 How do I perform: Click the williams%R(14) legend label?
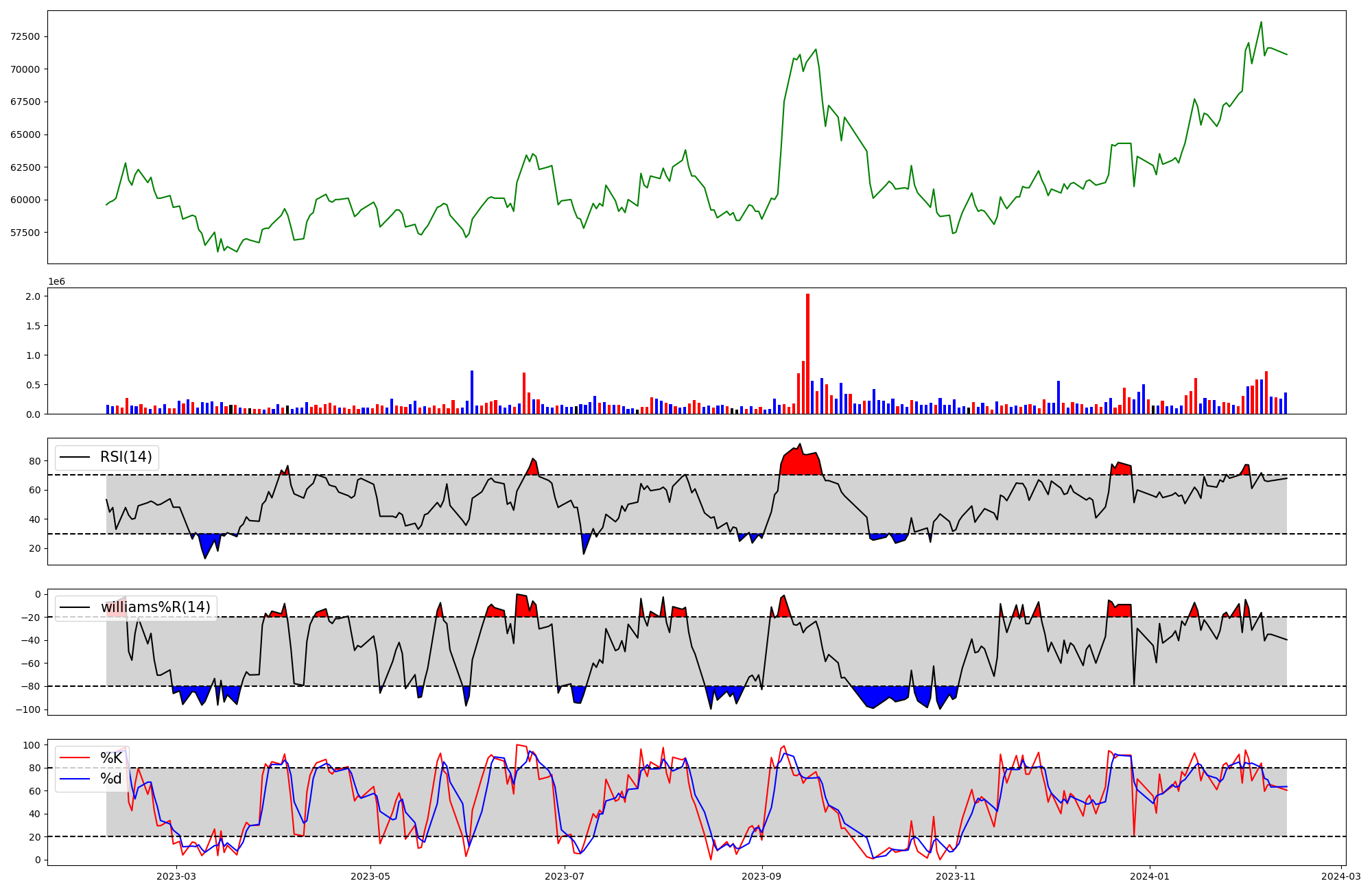click(155, 607)
